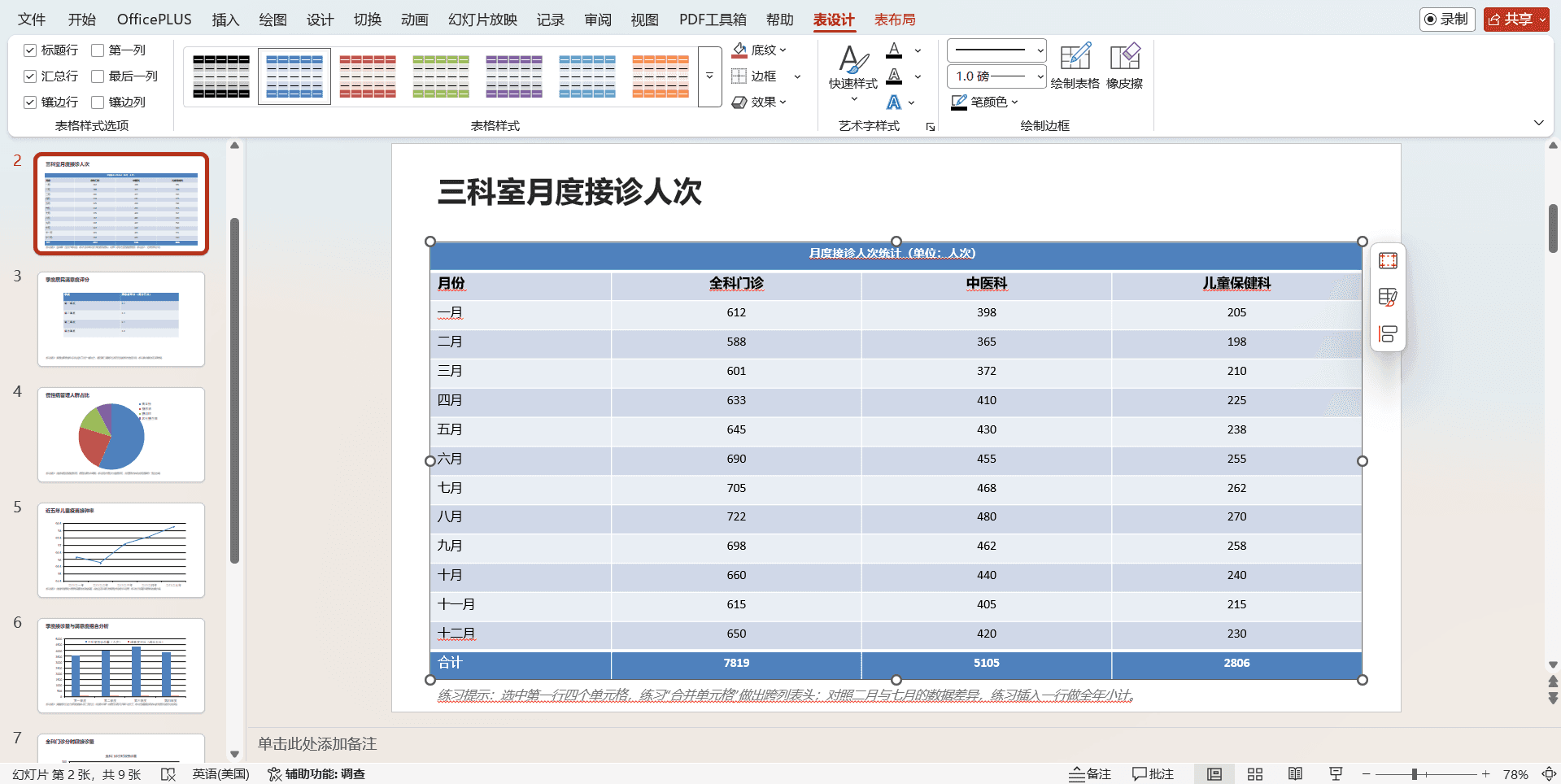Click the zoom in plus button

click(1485, 774)
